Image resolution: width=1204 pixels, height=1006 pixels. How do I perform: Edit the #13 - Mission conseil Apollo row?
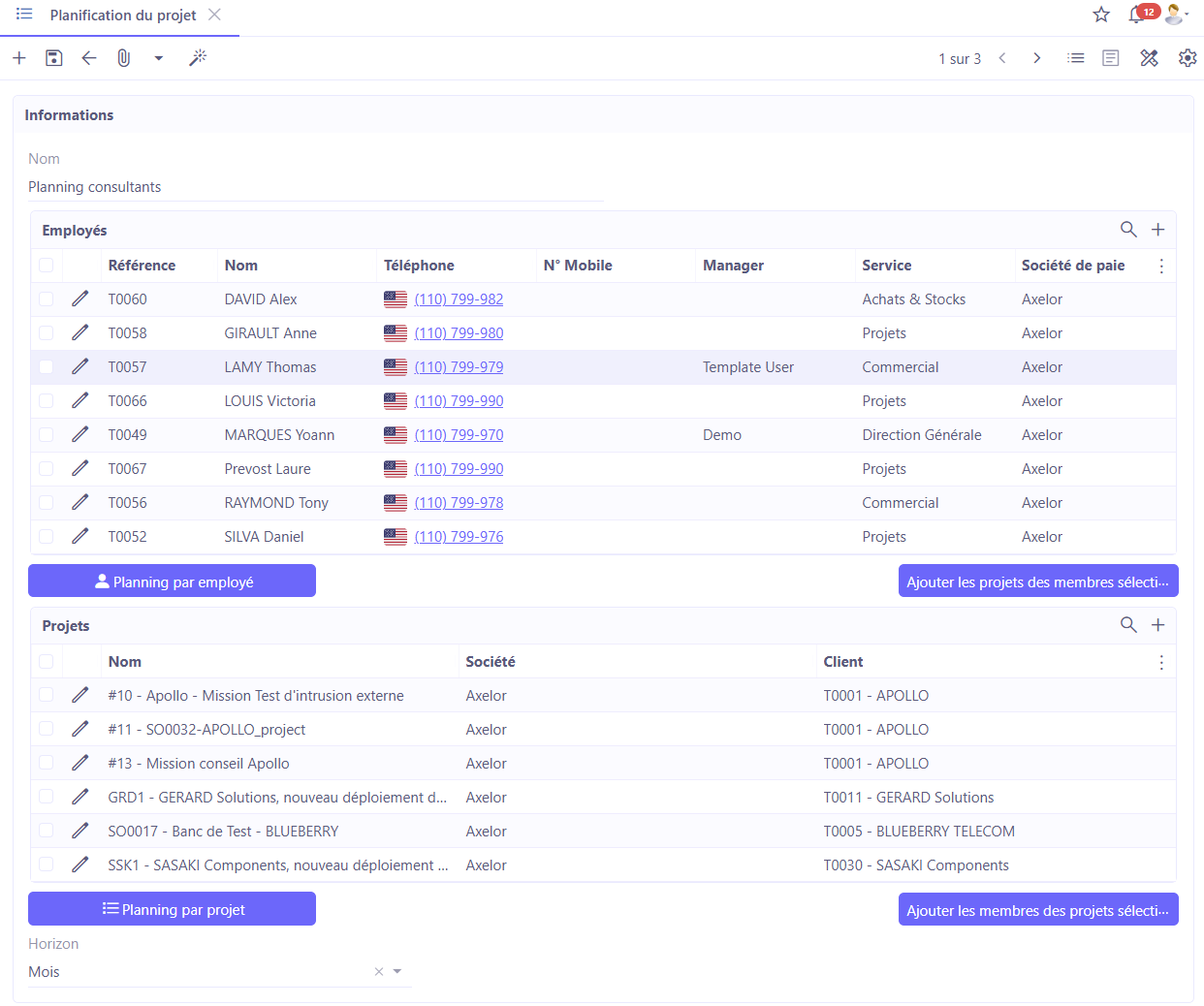pos(80,763)
